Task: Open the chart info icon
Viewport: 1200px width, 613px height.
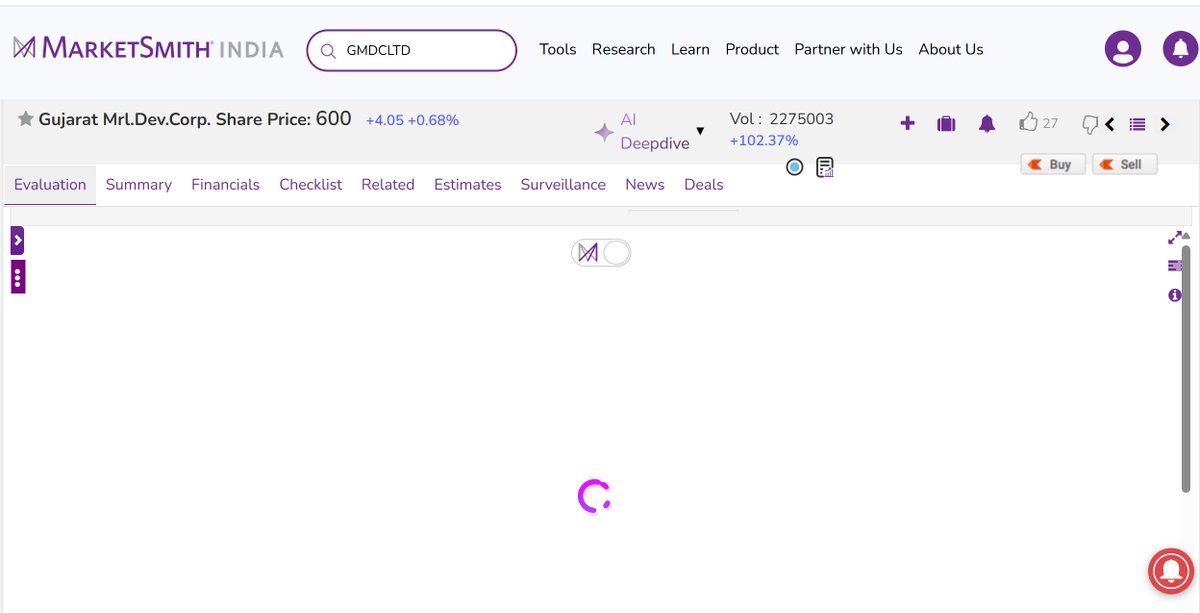Action: [x=1175, y=295]
